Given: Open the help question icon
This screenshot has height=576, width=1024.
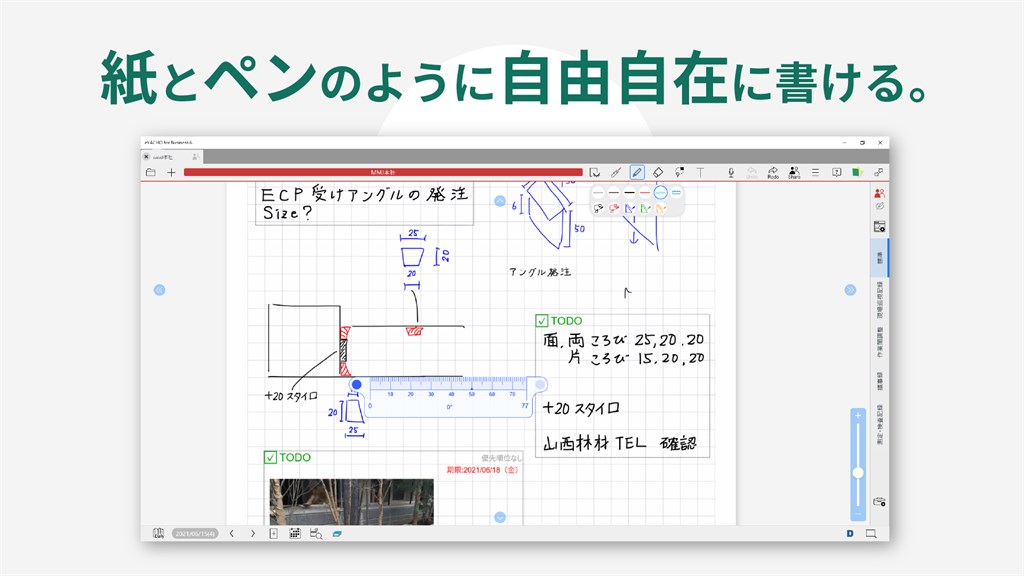Looking at the screenshot, I should (837, 172).
